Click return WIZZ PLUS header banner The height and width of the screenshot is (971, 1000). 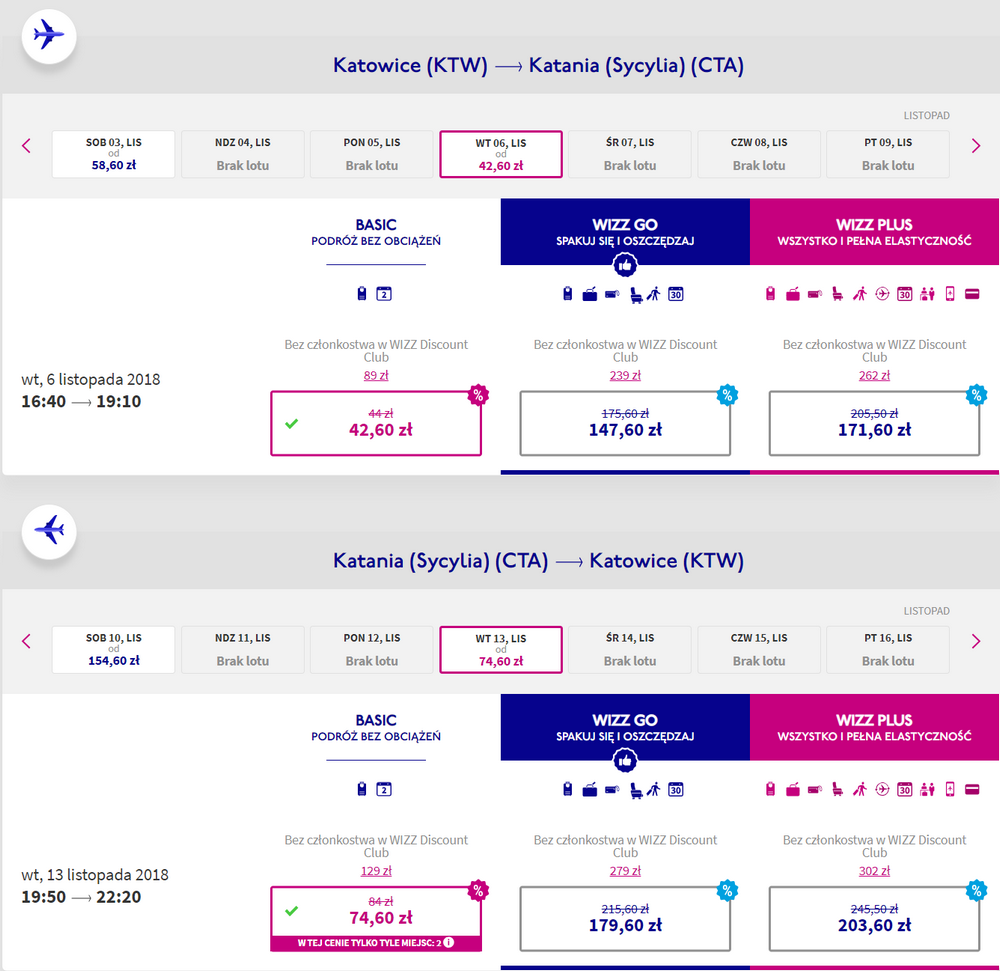pos(874,727)
